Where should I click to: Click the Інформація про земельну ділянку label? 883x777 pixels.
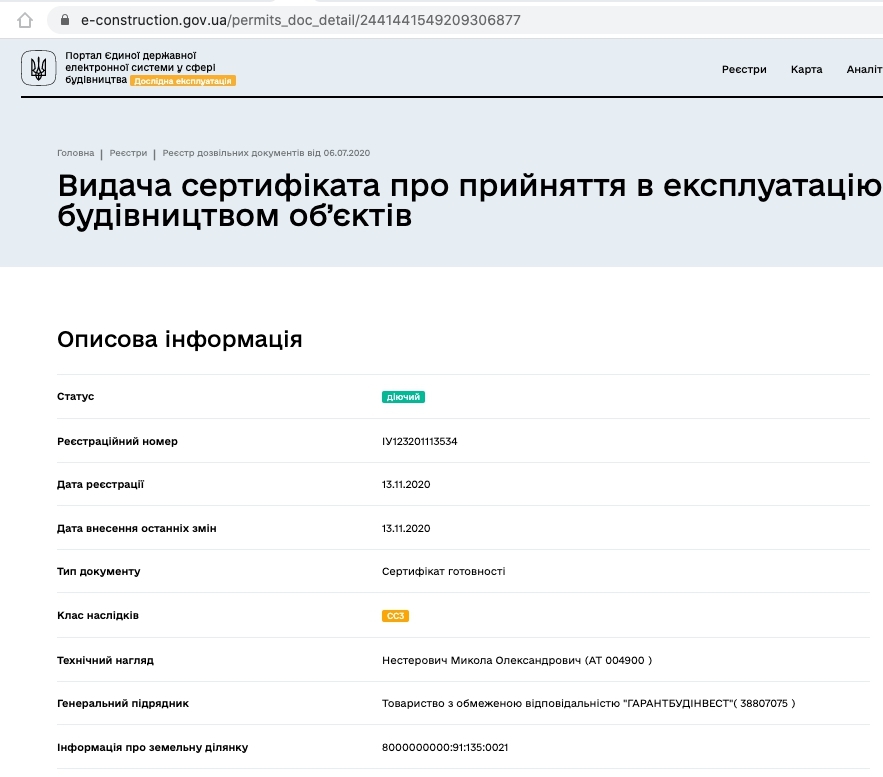tap(153, 747)
